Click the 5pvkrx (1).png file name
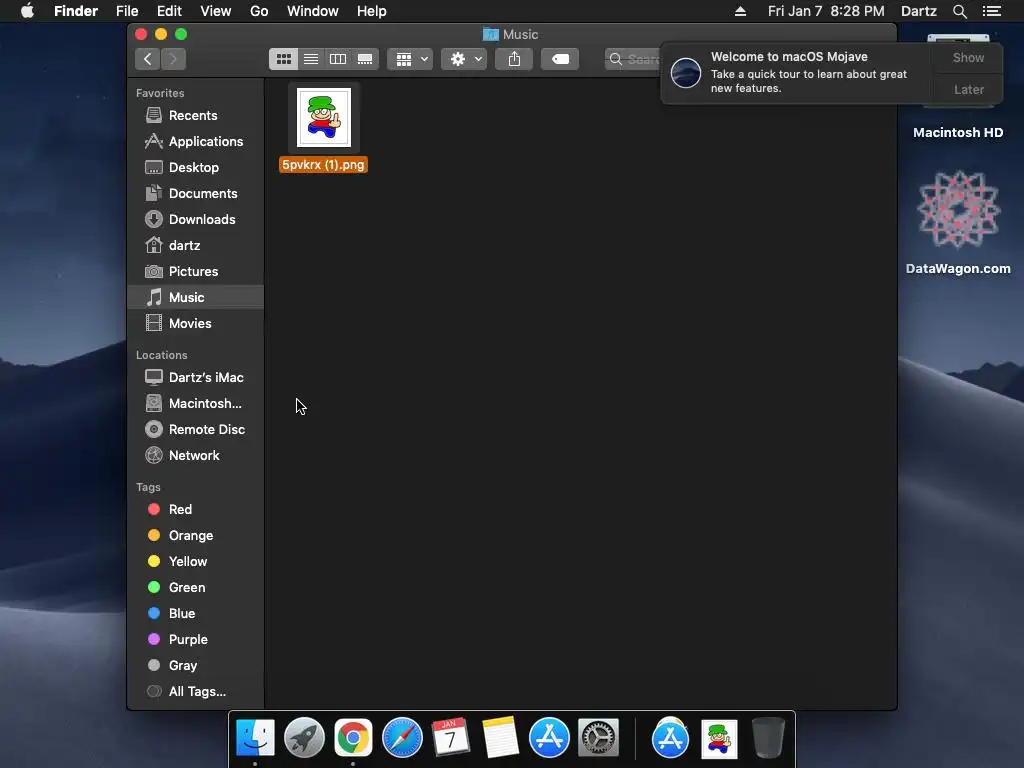Screen dimensions: 1024x768 click(323, 165)
